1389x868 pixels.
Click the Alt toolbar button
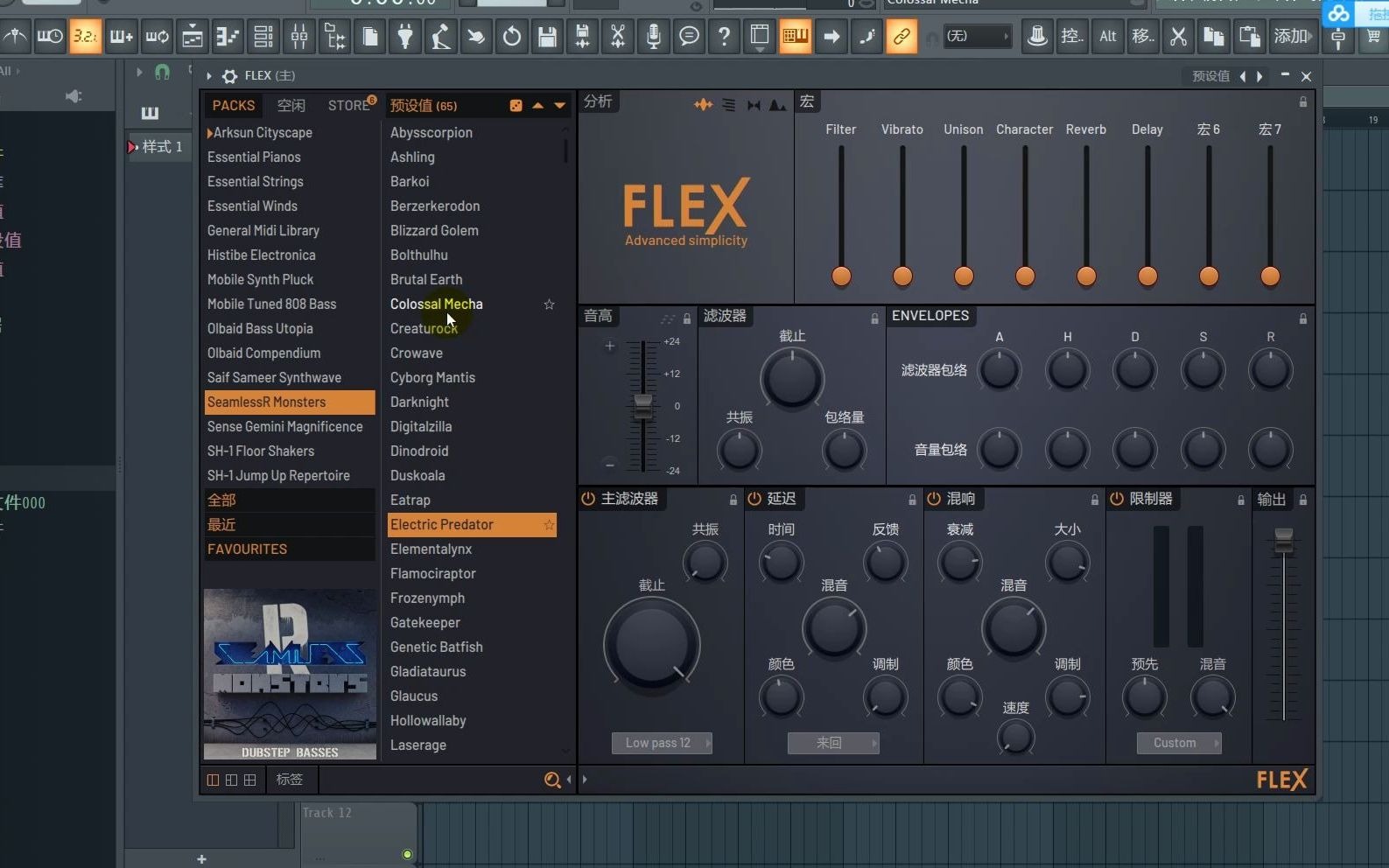1108,37
